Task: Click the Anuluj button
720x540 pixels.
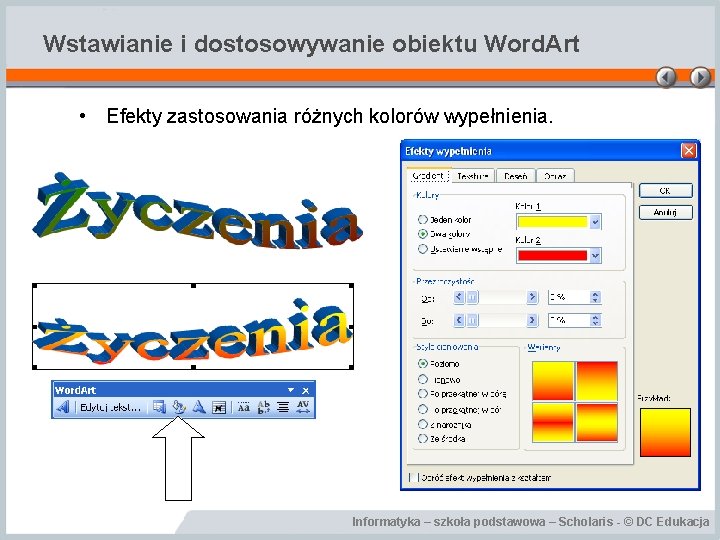Action: (665, 212)
